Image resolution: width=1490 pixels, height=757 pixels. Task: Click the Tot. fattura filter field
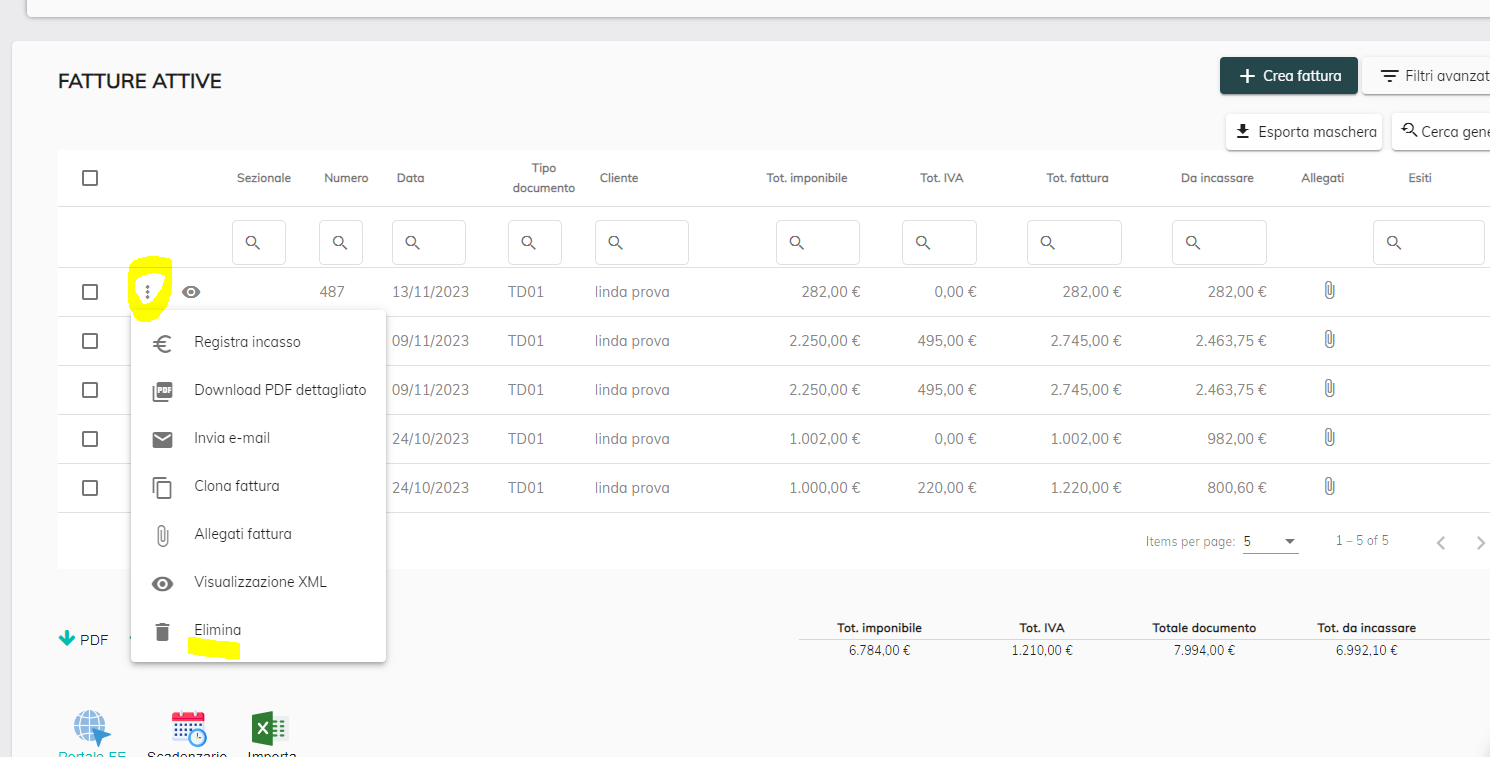(x=1074, y=242)
